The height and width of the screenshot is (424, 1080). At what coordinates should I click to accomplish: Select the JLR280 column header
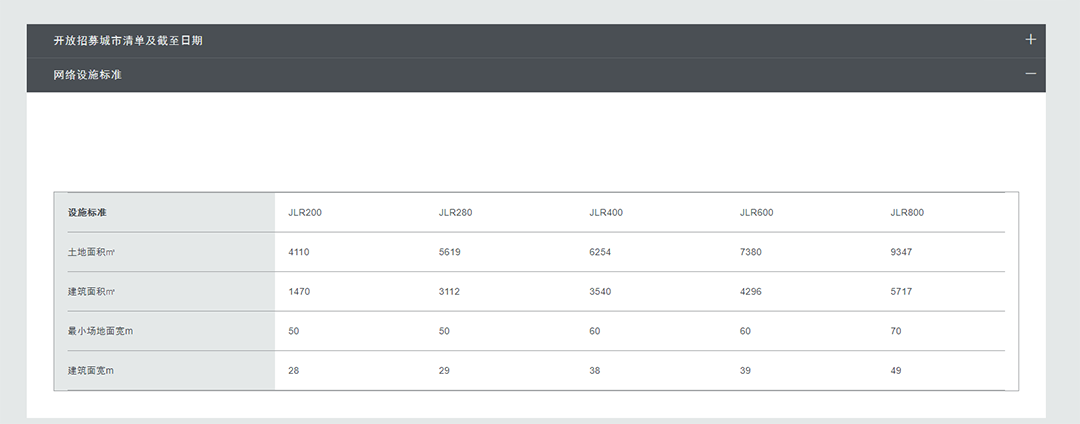455,213
